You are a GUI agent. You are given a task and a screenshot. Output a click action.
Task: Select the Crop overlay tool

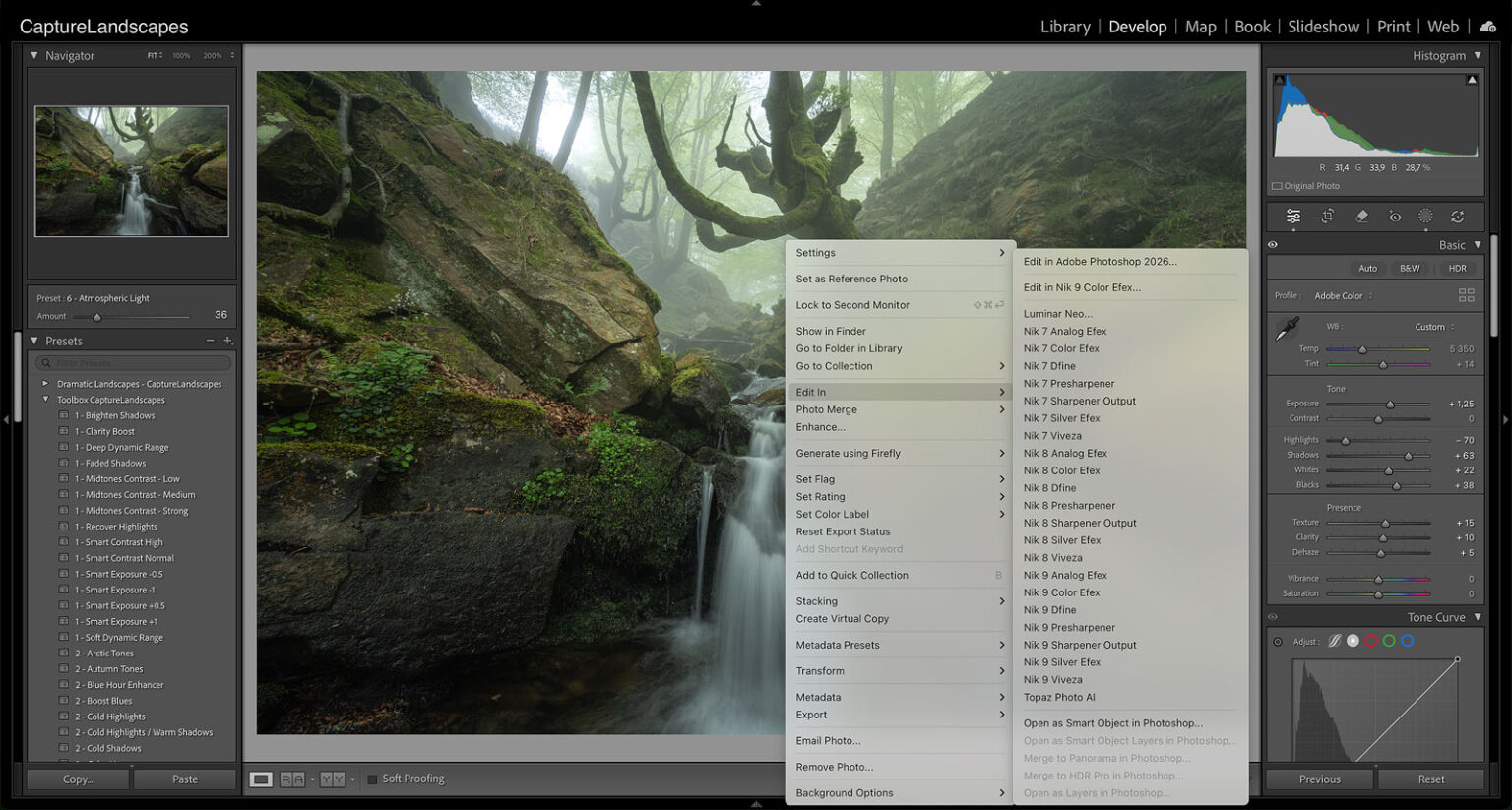pos(1328,217)
